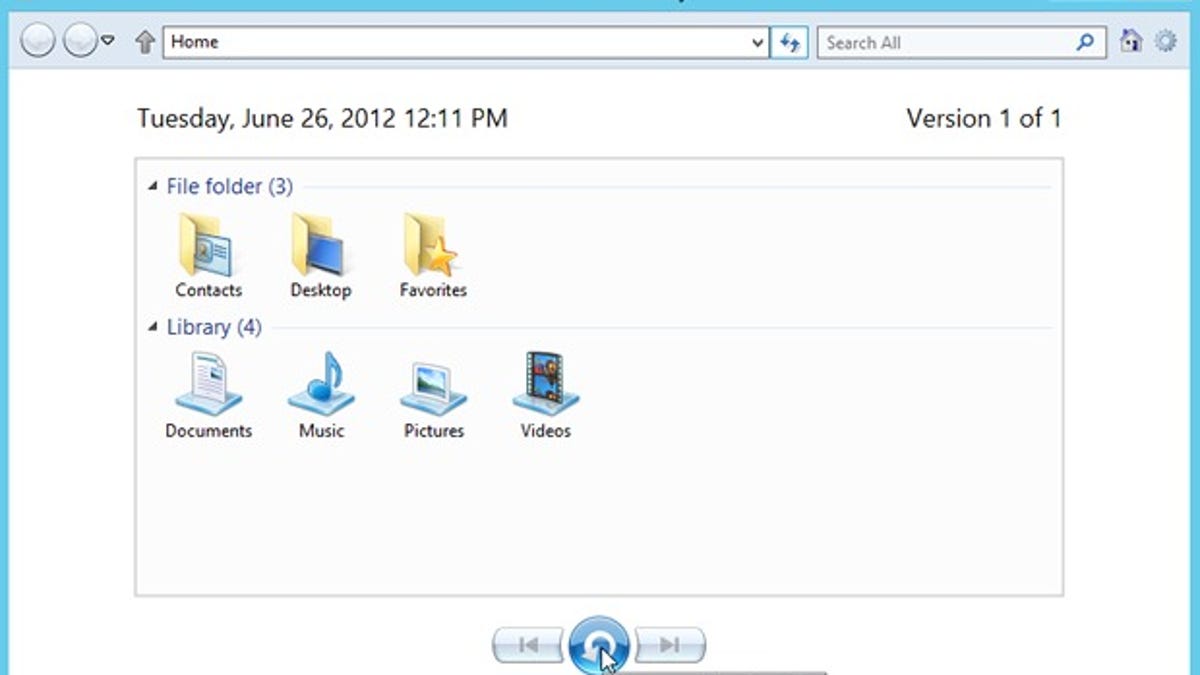Screen dimensions: 1200x675
Task: Select the Contacts folder
Action: (208, 255)
